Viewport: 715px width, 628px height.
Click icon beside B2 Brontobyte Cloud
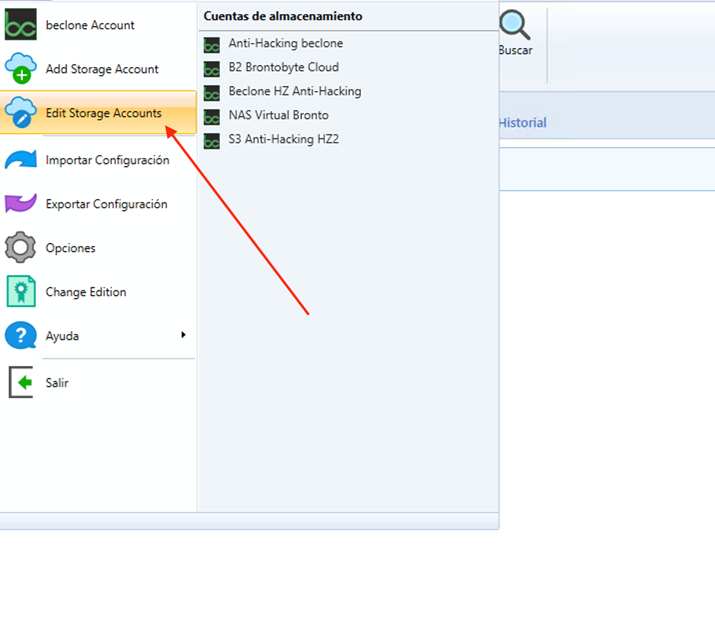(212, 69)
